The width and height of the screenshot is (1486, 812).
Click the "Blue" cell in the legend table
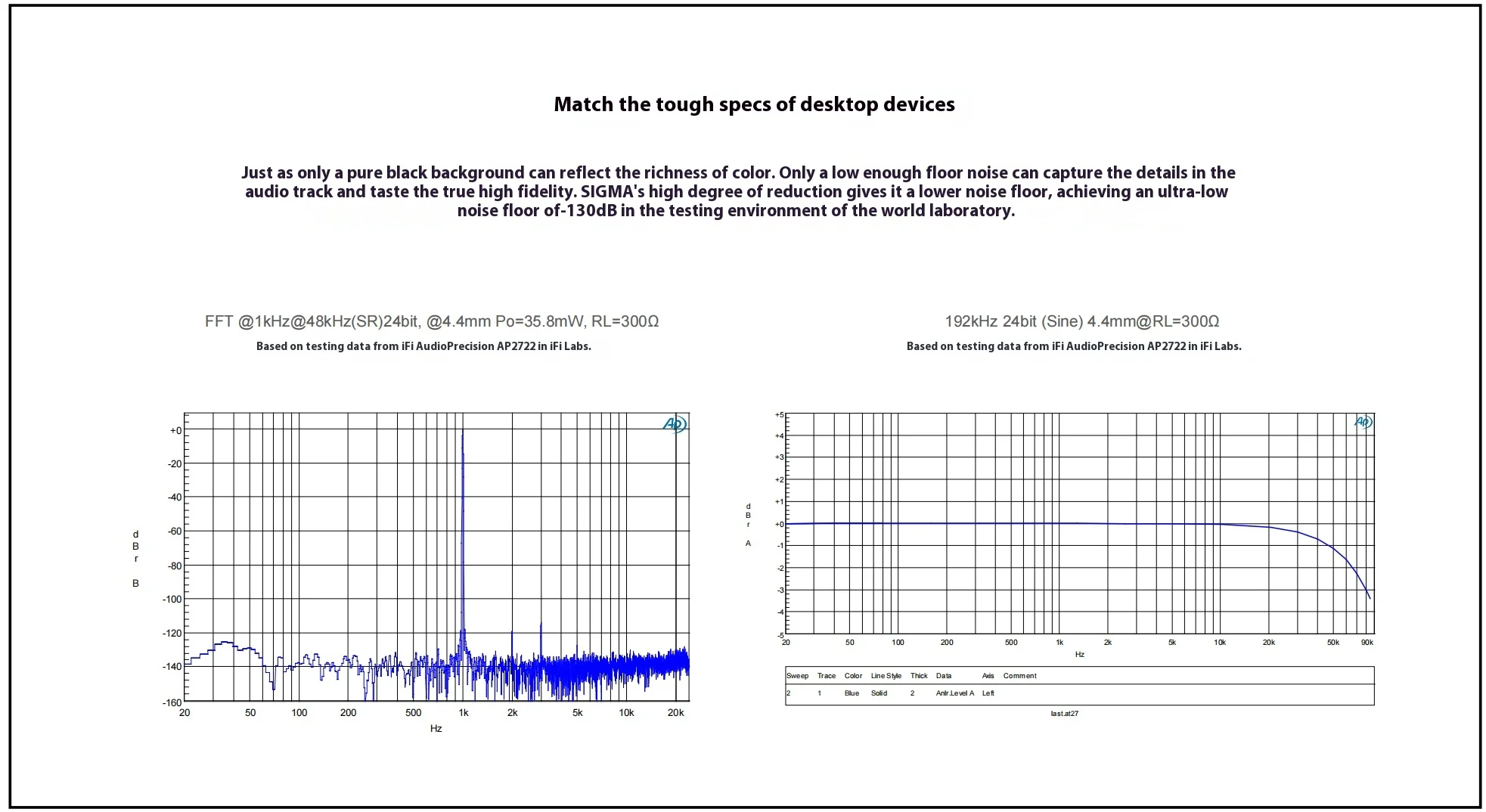[852, 693]
